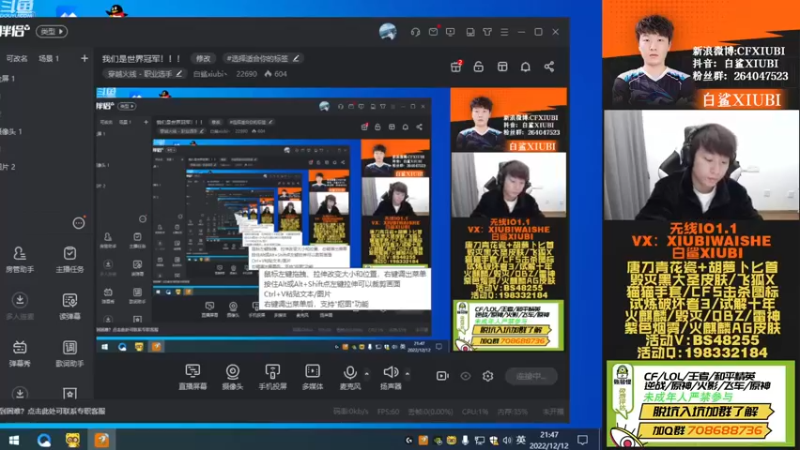Add 多媒体 multimedia source
800x450 pixels.
[x=312, y=377]
